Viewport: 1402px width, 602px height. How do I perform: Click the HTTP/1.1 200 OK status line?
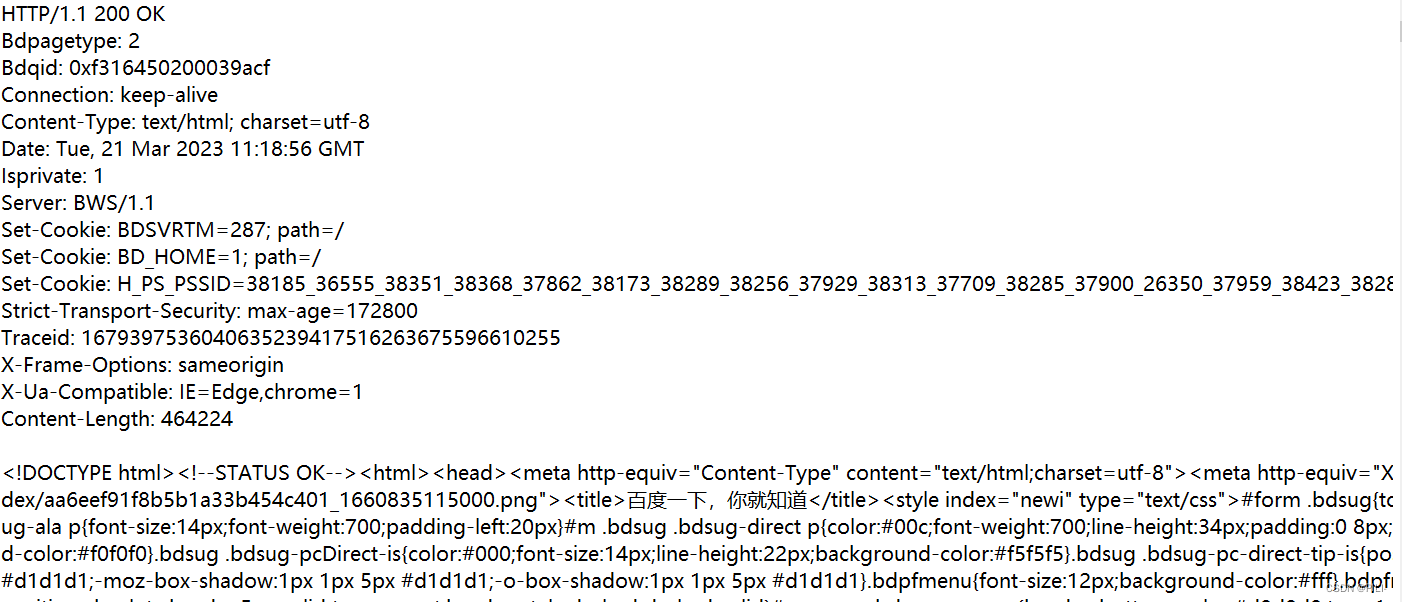[x=84, y=14]
